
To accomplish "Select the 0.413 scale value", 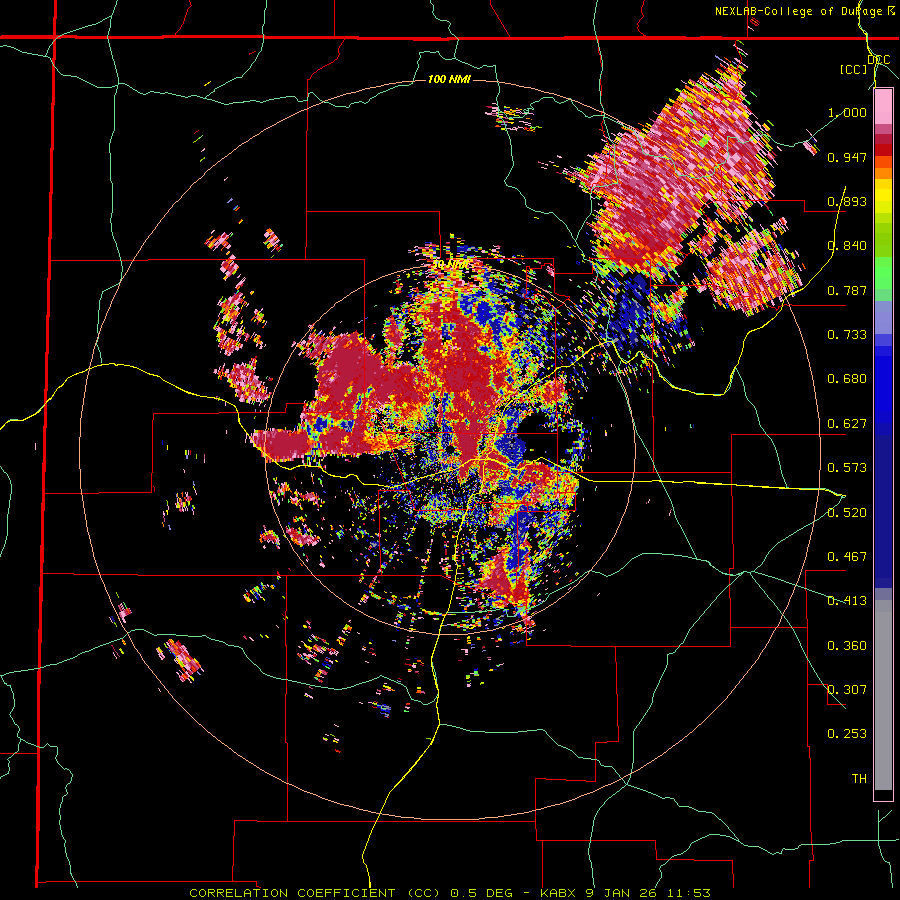I will point(847,601).
